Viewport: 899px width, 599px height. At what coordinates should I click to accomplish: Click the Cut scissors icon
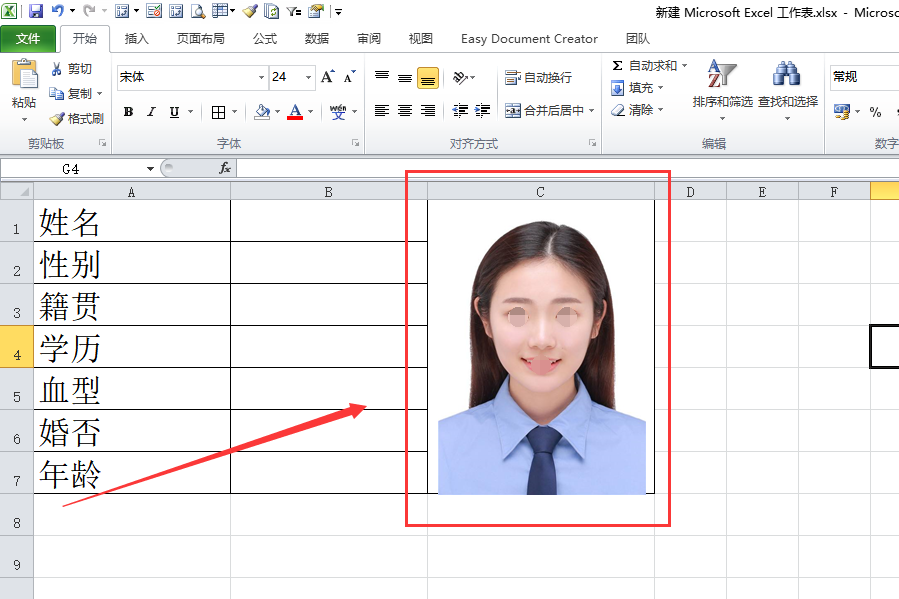pyautogui.click(x=57, y=69)
